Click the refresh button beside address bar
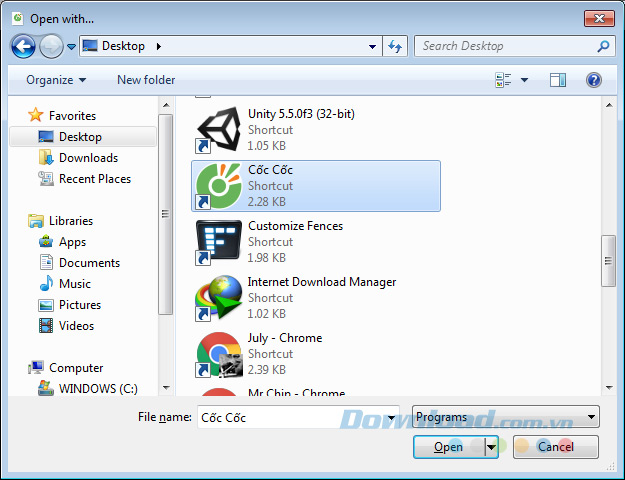Viewport: 625px width, 480px height. pos(395,46)
